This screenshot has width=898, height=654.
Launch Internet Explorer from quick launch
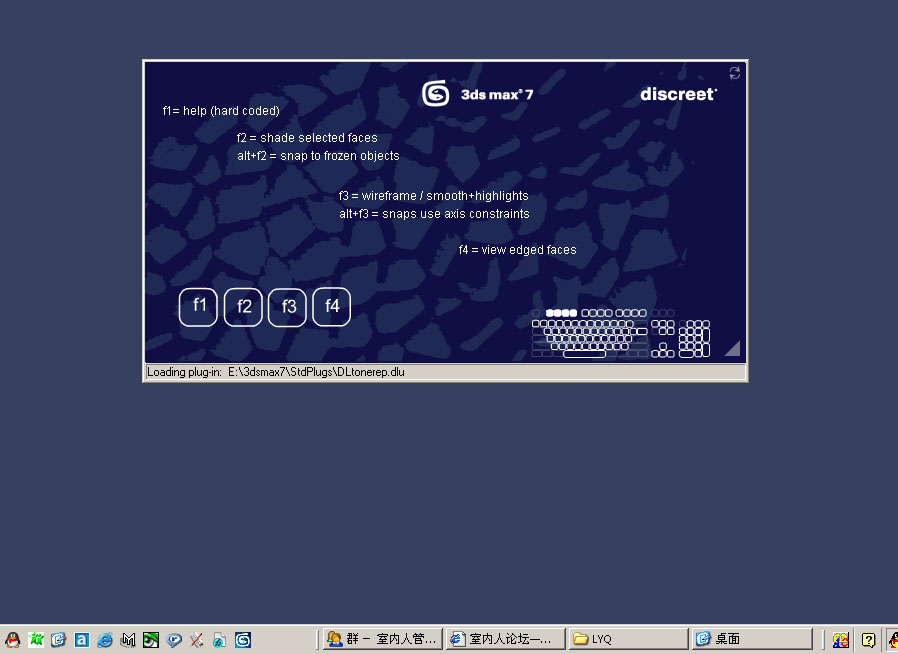click(105, 639)
